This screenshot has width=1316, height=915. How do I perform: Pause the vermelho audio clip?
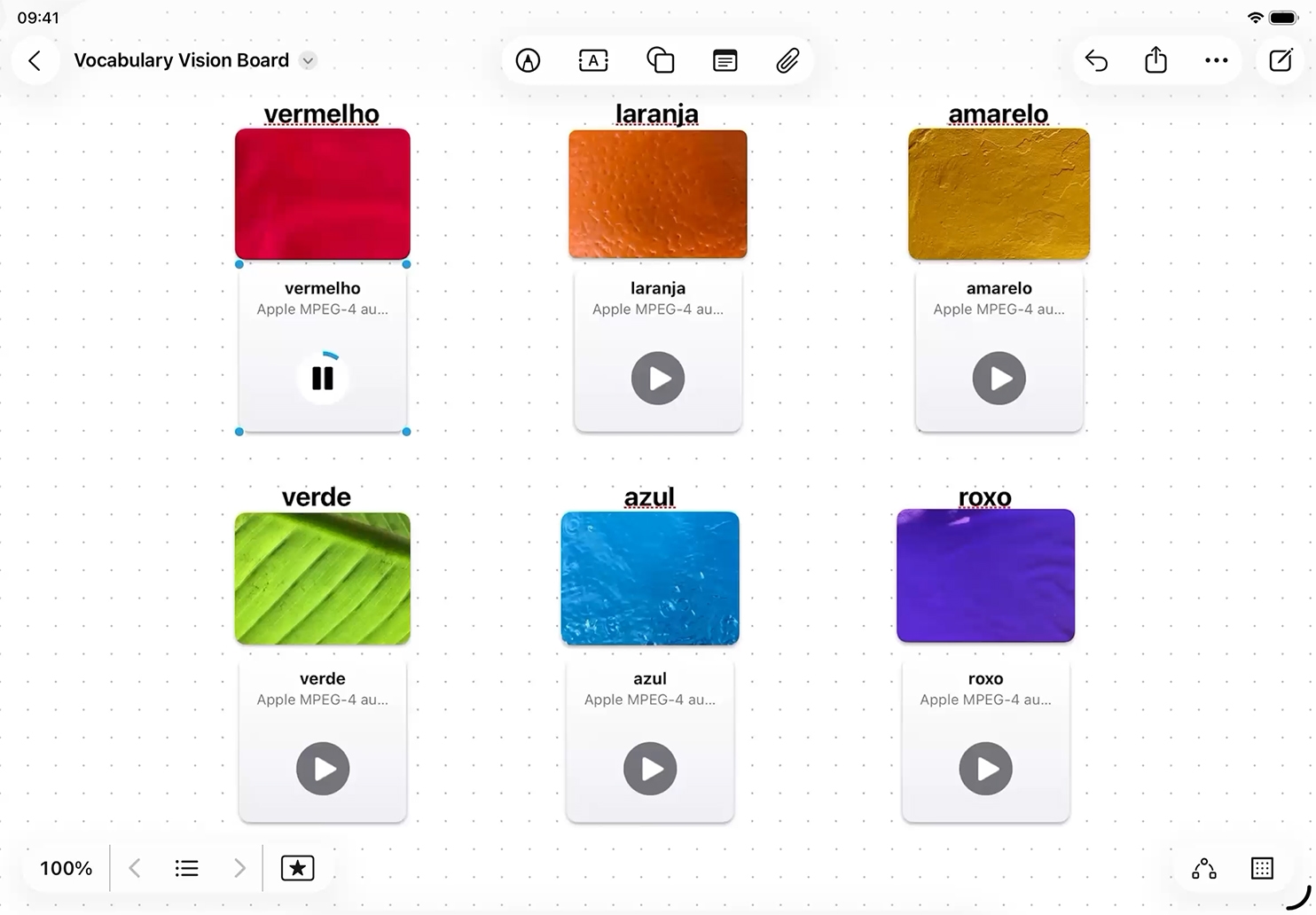pyautogui.click(x=323, y=379)
